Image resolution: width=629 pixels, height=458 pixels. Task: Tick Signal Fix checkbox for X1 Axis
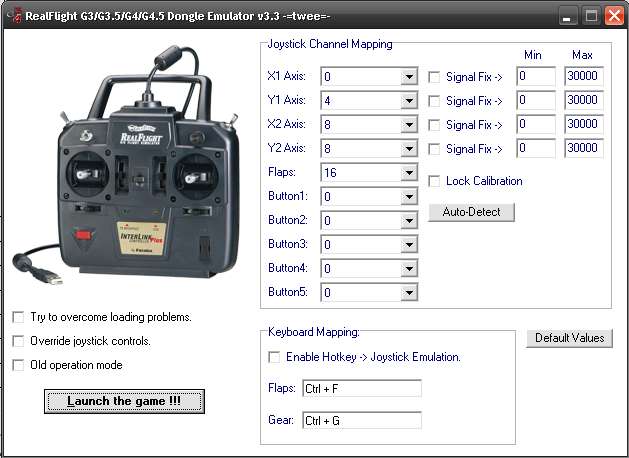point(435,77)
